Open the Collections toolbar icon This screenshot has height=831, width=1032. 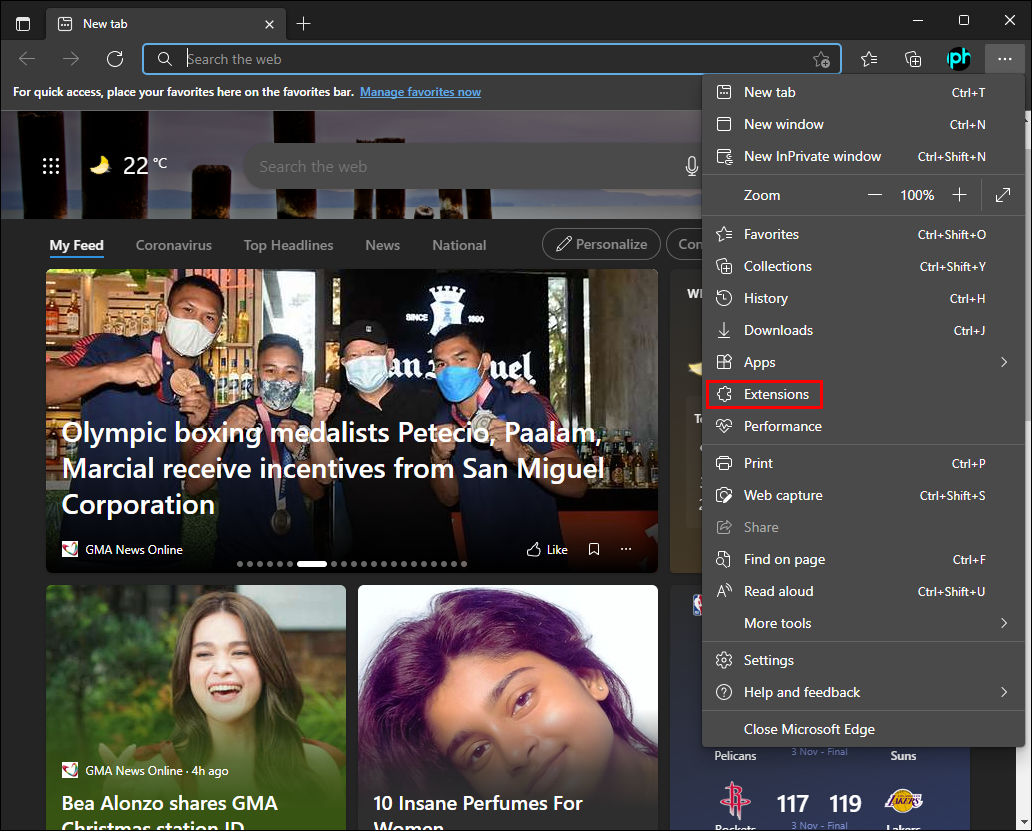click(913, 59)
